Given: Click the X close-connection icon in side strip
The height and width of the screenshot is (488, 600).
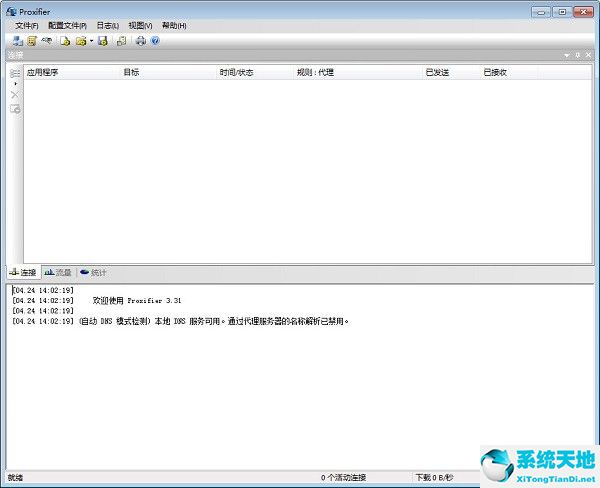Looking at the screenshot, I should click(15, 95).
